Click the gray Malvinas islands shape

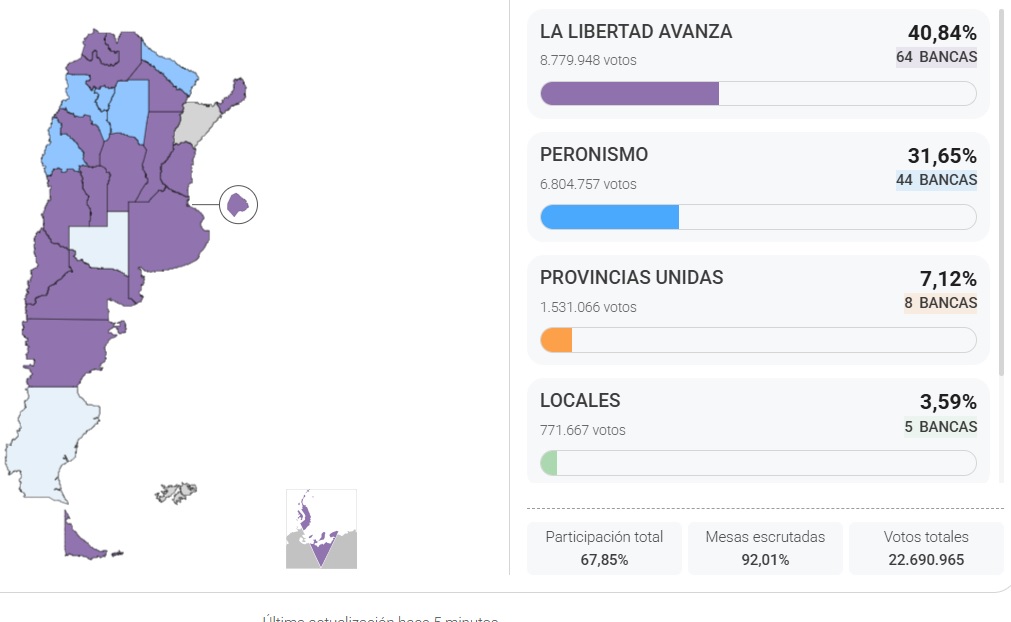tap(176, 492)
